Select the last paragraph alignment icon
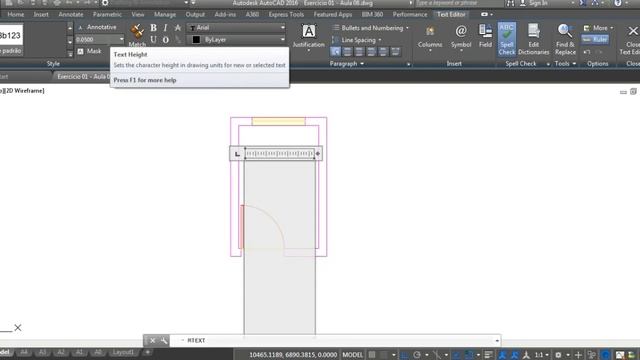640x360 pixels. tap(395, 51)
